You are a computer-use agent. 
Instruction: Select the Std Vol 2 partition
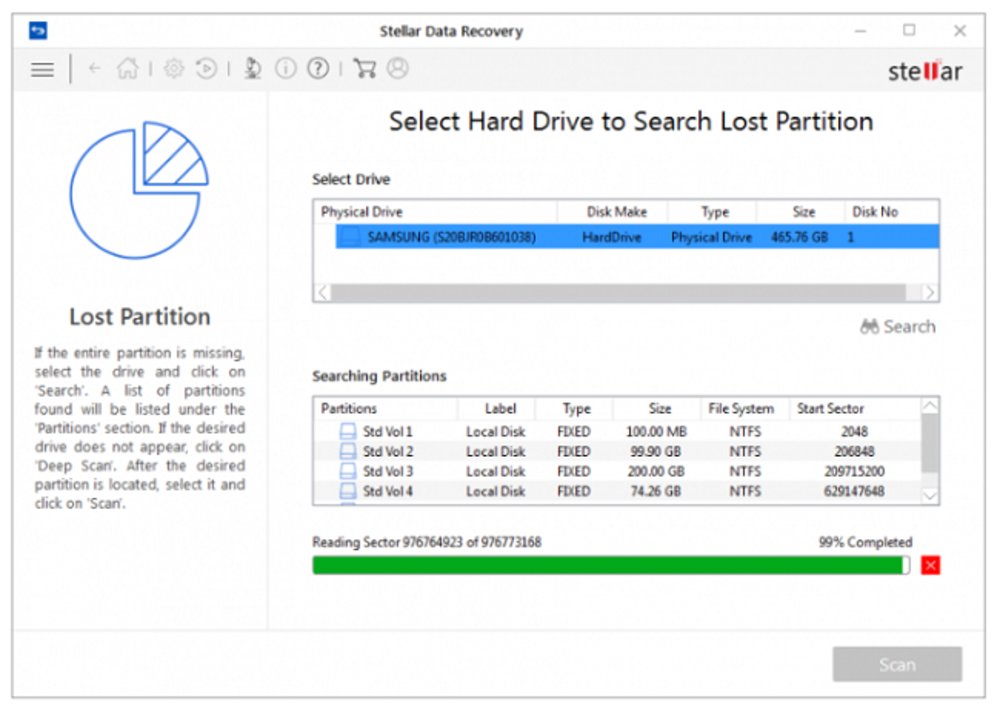click(617, 451)
